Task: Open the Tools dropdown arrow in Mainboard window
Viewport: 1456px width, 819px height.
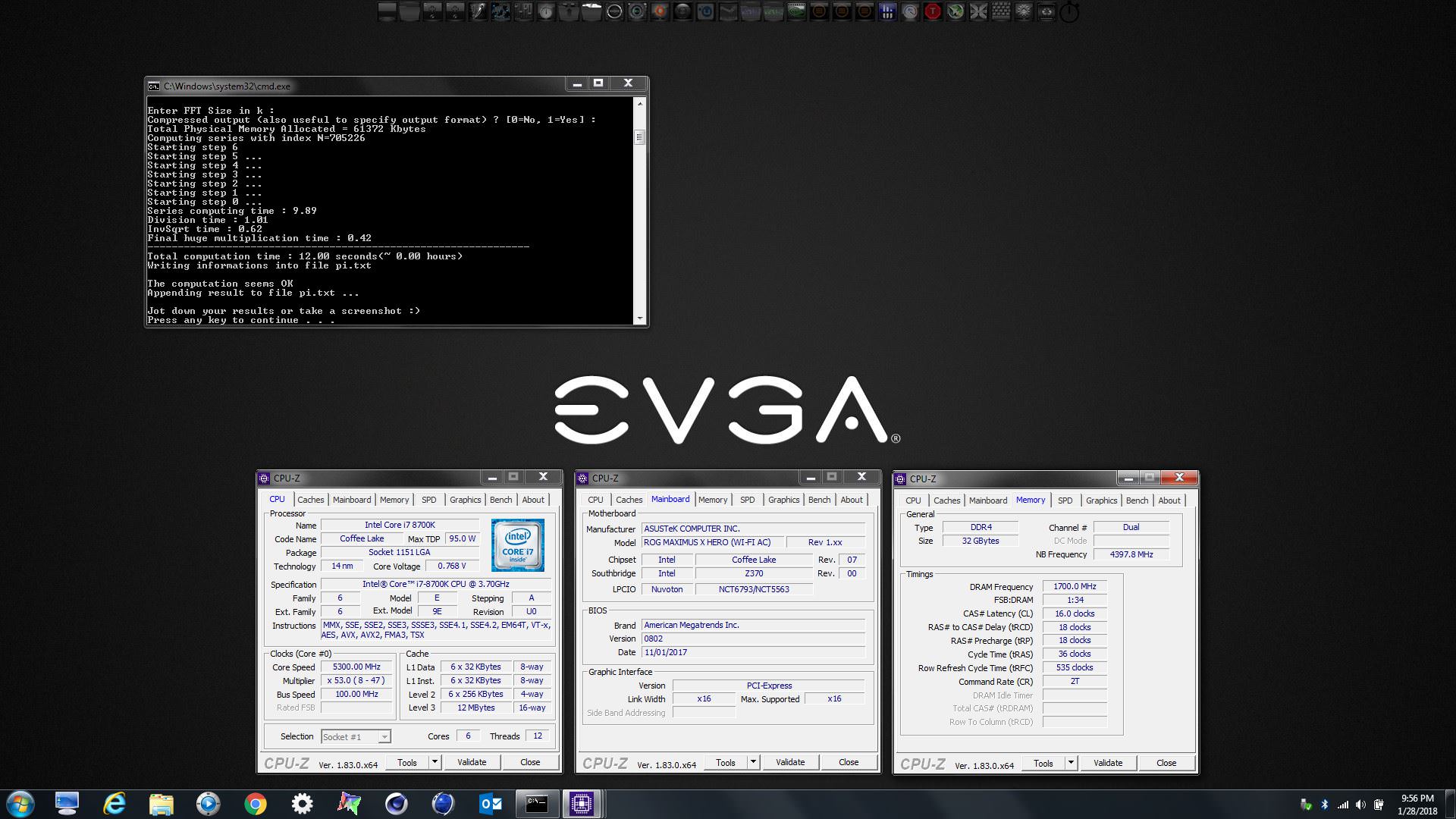Action: [x=753, y=762]
